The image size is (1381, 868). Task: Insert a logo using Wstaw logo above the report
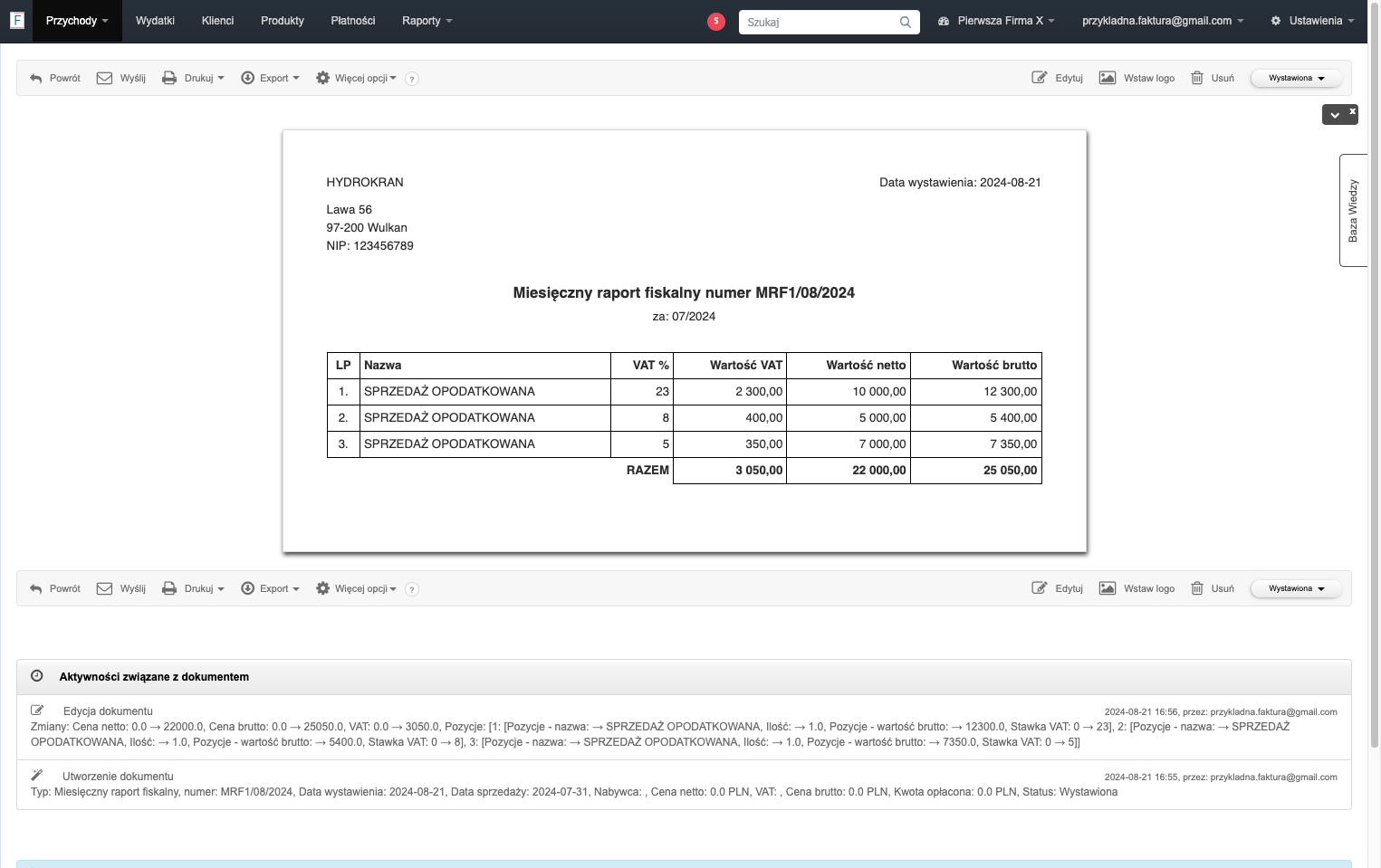point(1136,78)
